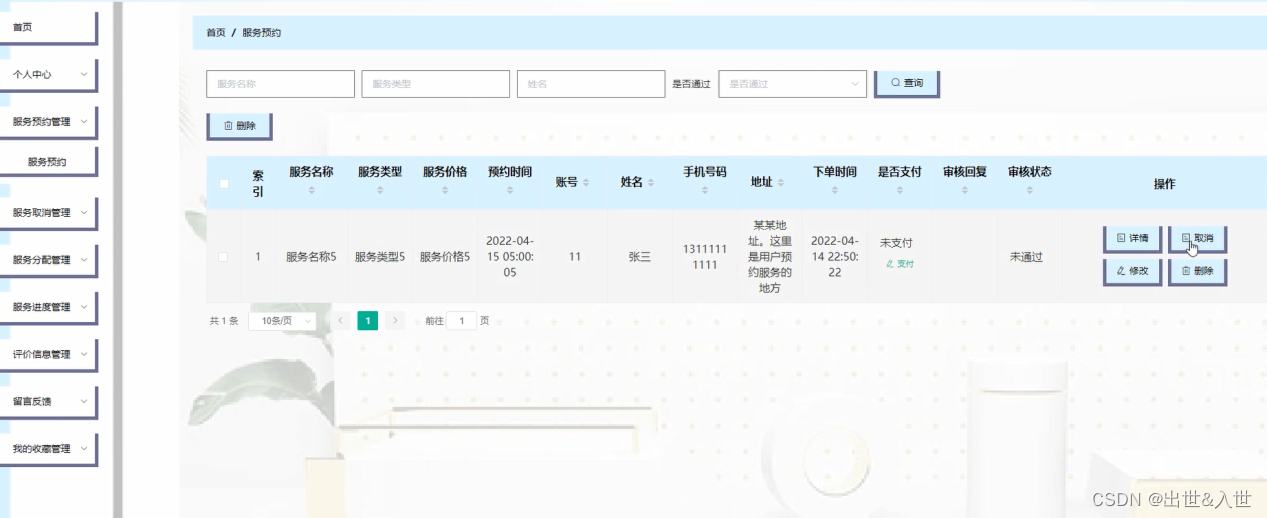The width and height of the screenshot is (1267, 518).
Task: Click the 索引 column header
Action: click(x=258, y=184)
